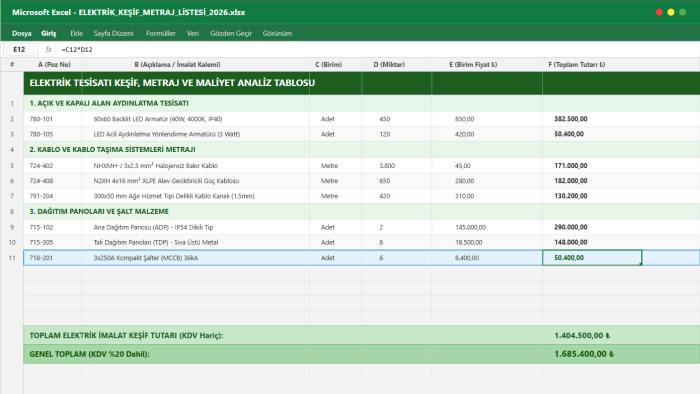Viewport: 700px width, 394px height.
Task: Select 300x50 mm Delikli Kablo Kanalı cell
Action: [174, 196]
